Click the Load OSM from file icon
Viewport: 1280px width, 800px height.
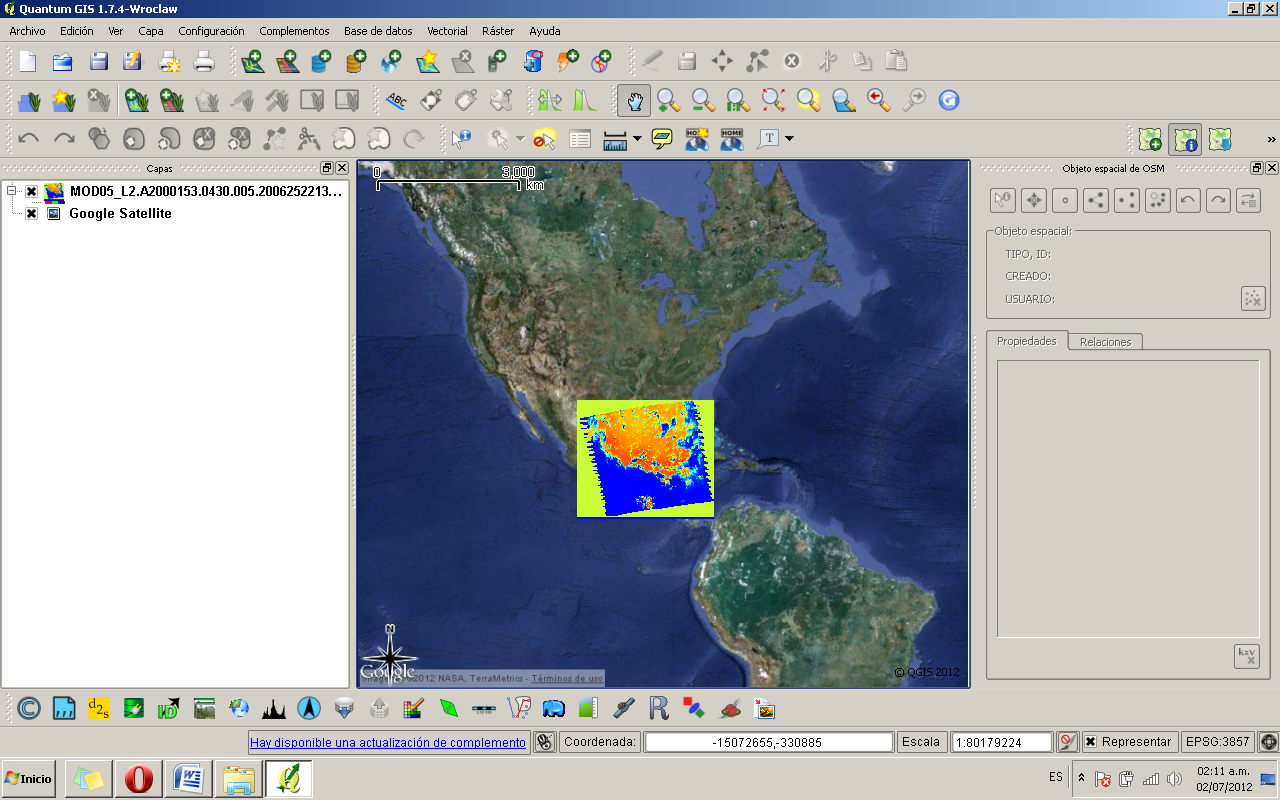1150,139
